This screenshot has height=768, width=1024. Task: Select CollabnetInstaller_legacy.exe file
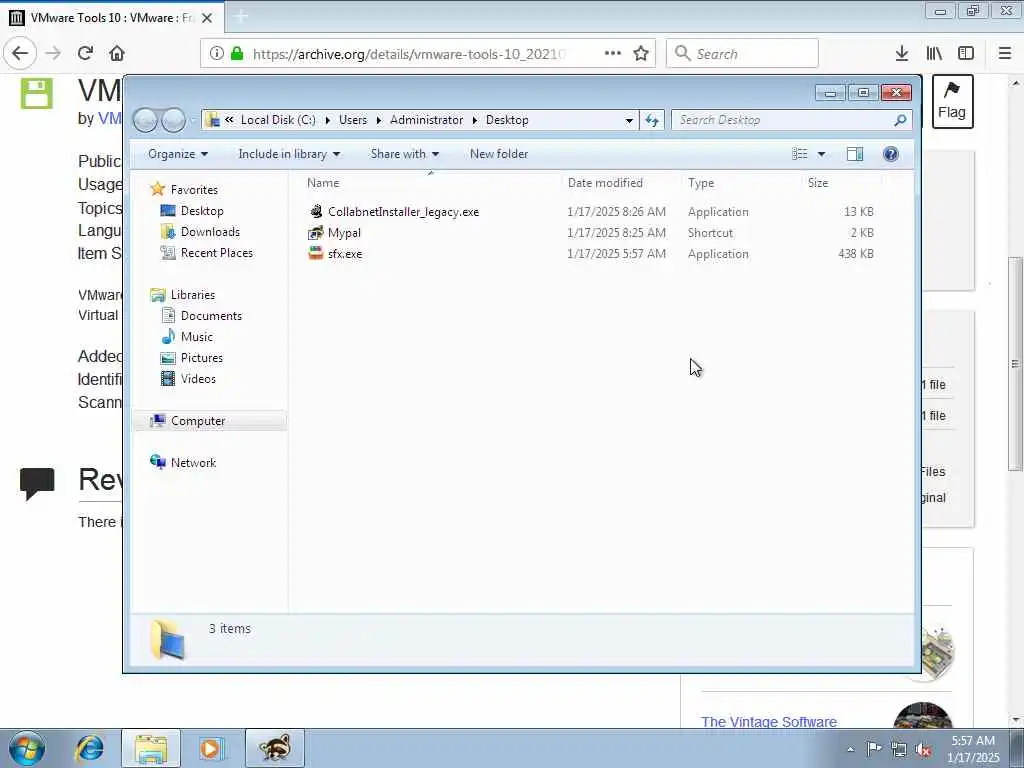(x=403, y=212)
